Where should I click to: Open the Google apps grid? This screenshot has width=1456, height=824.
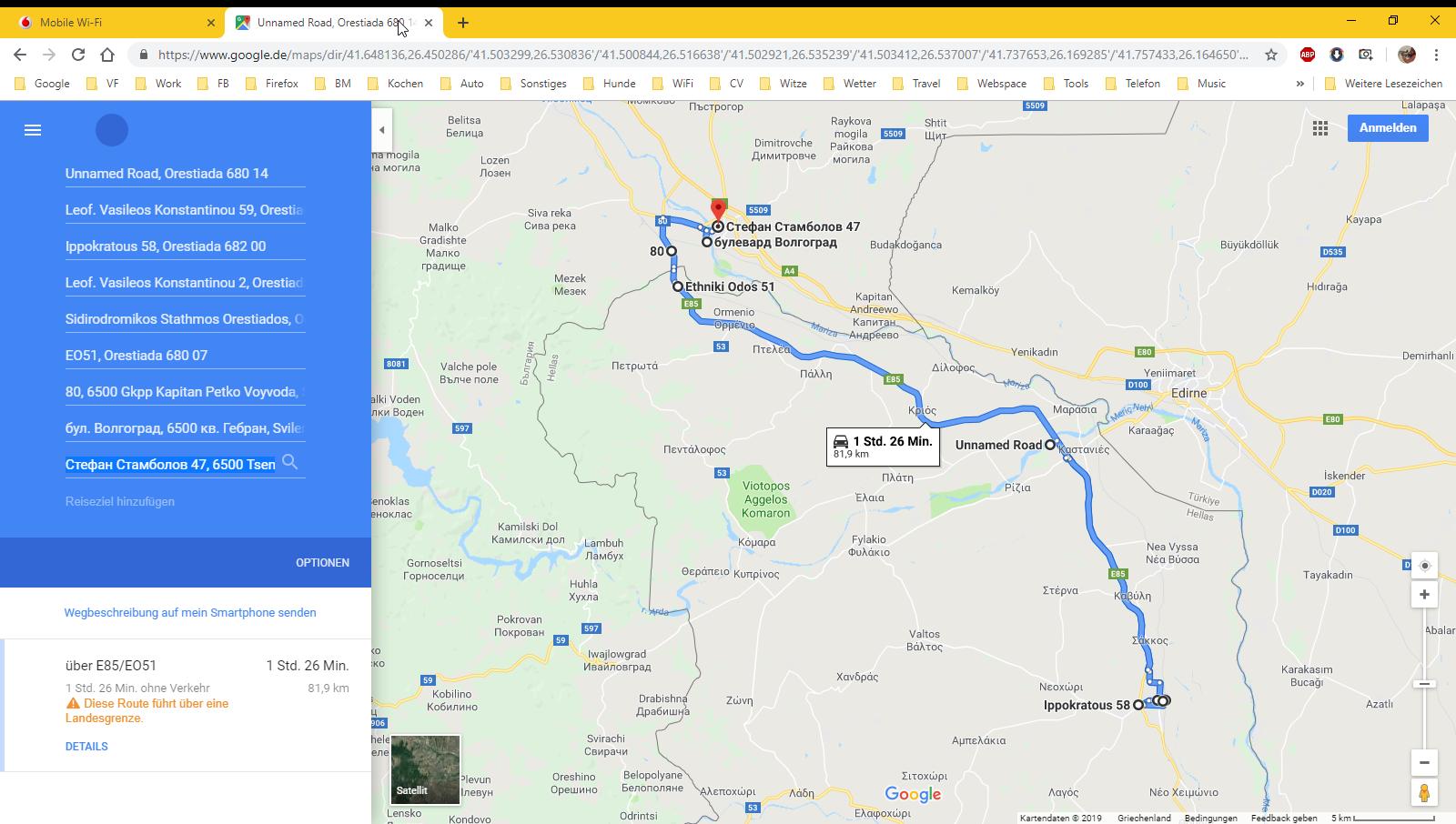[1319, 128]
